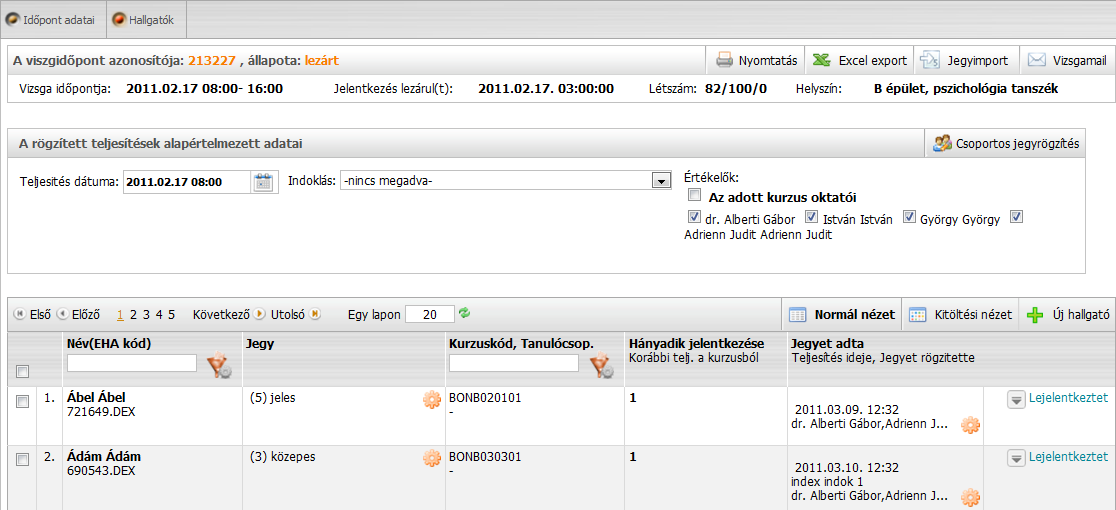The image size is (1116, 510).
Task: Open page 3 of the list
Action: pos(146,314)
